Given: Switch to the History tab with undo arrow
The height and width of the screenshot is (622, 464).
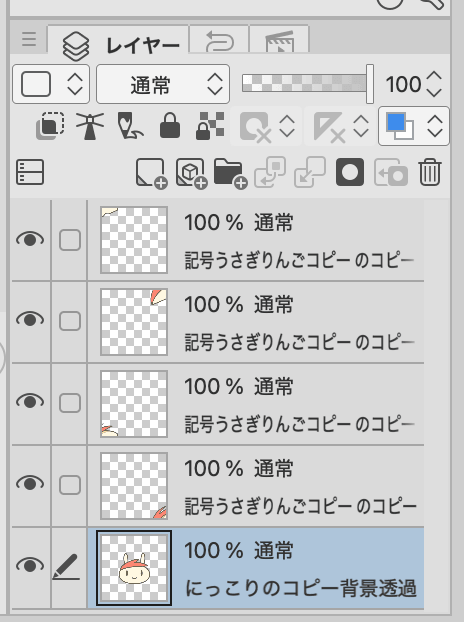Looking at the screenshot, I should coord(219,40).
